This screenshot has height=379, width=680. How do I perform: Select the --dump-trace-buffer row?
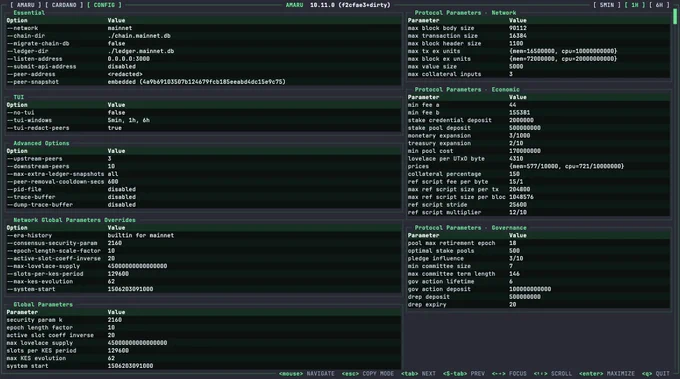[204, 205]
